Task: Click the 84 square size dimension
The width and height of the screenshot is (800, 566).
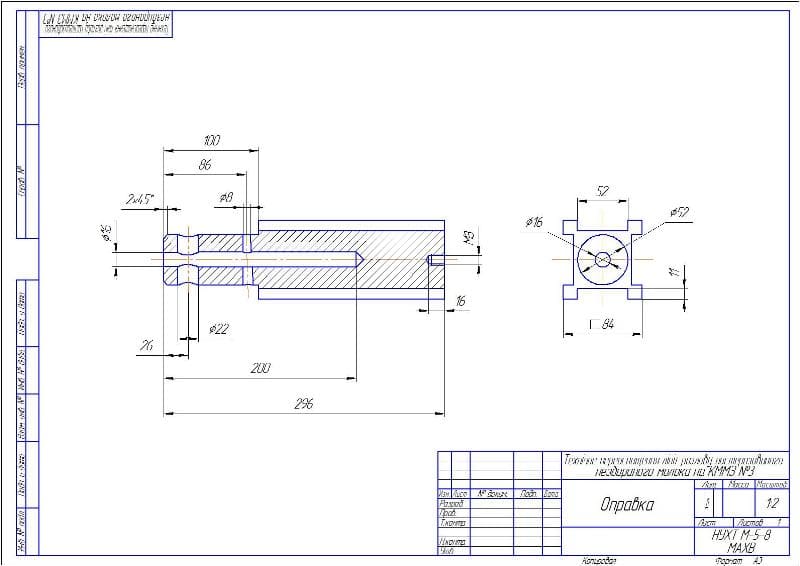Action: click(602, 324)
